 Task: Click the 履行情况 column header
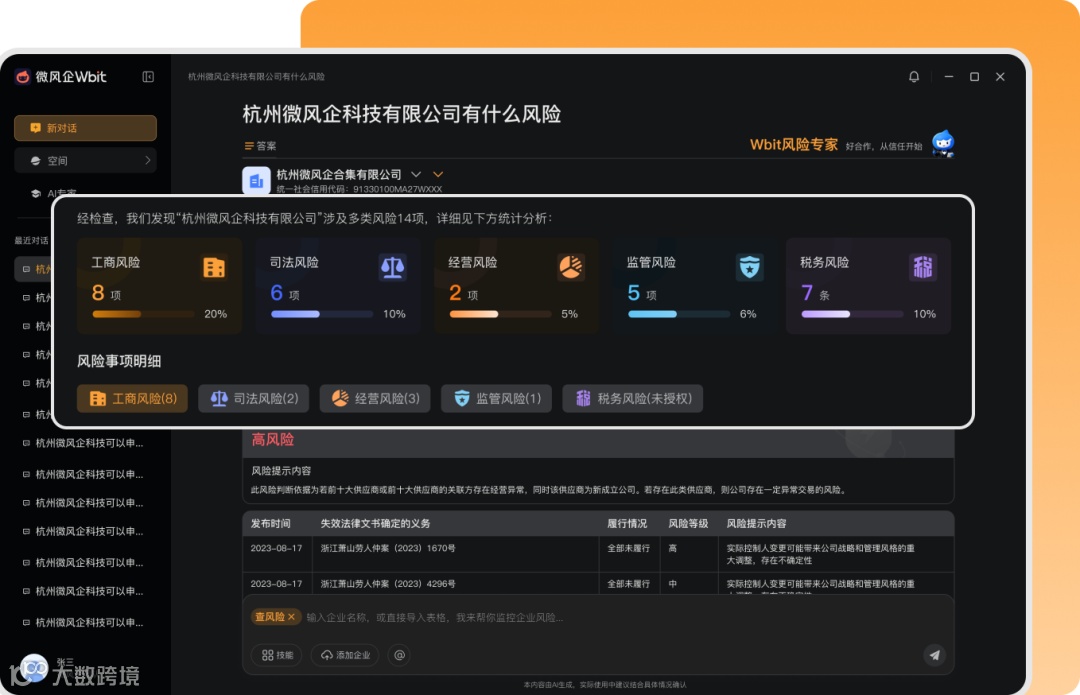point(627,523)
